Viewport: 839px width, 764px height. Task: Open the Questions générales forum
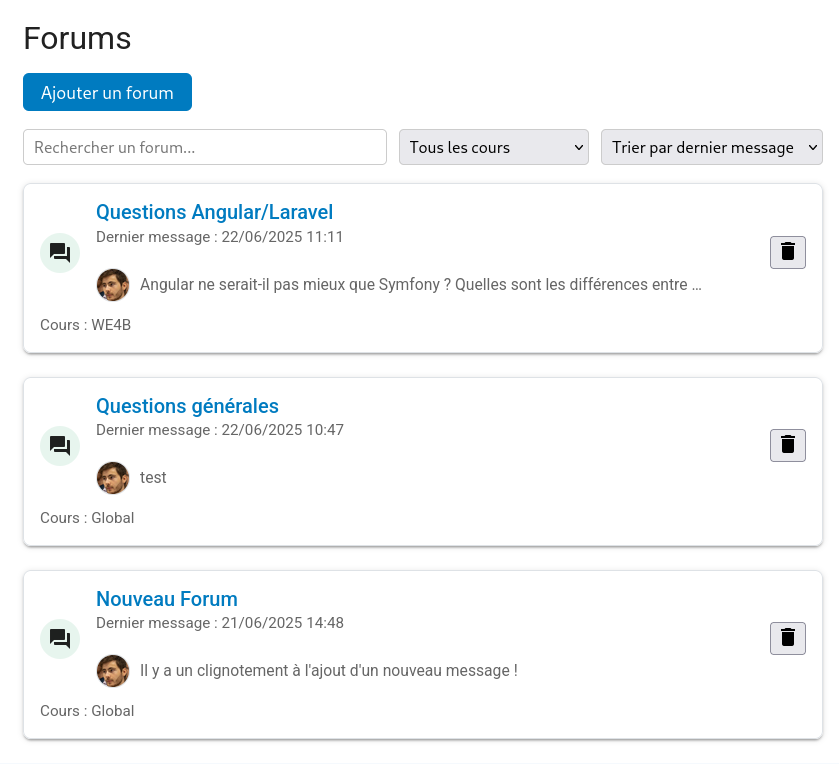(187, 406)
